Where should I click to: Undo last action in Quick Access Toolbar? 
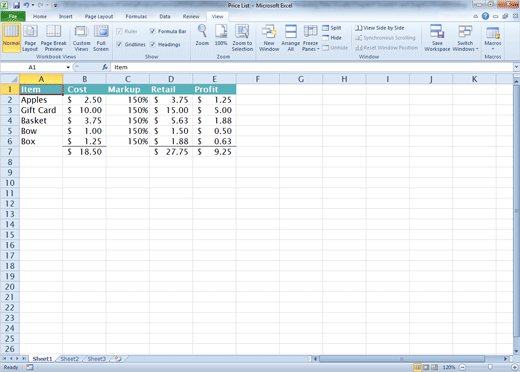(26, 5)
